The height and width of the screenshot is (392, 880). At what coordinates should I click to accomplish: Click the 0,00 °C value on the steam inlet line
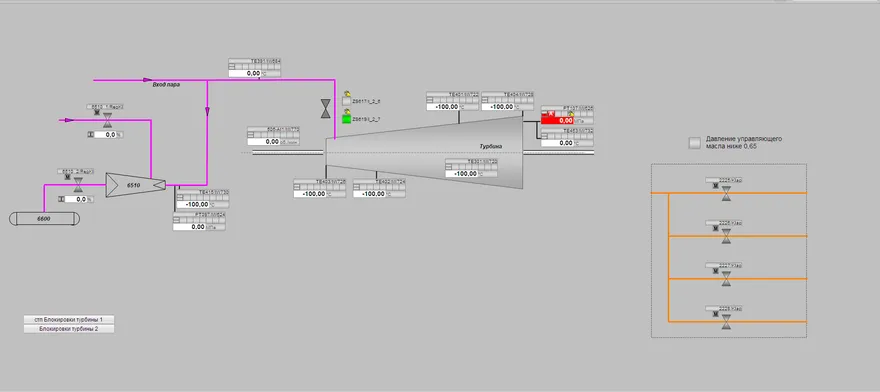[245, 73]
